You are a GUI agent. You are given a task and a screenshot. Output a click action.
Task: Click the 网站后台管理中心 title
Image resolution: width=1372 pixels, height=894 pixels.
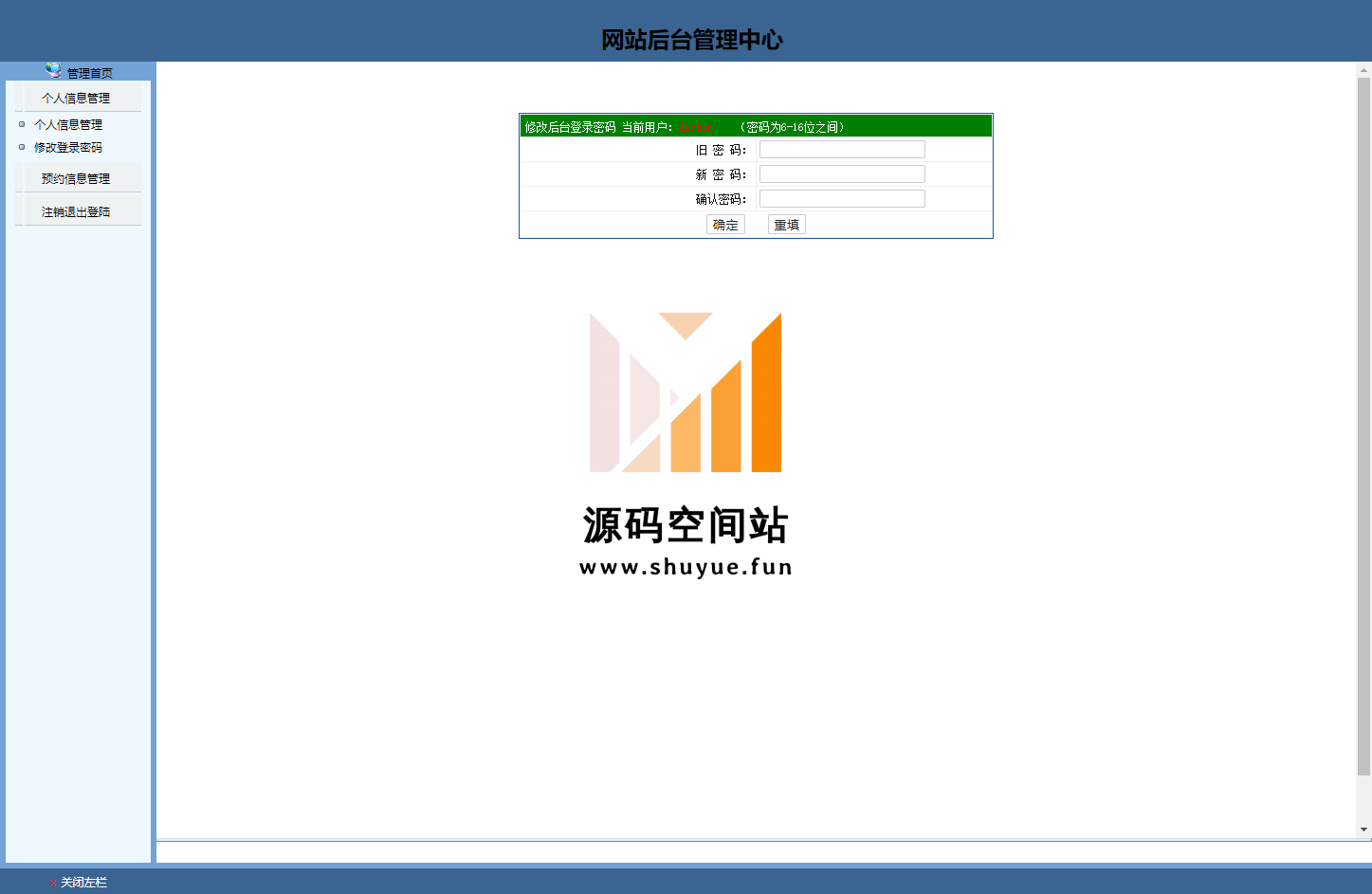click(692, 40)
